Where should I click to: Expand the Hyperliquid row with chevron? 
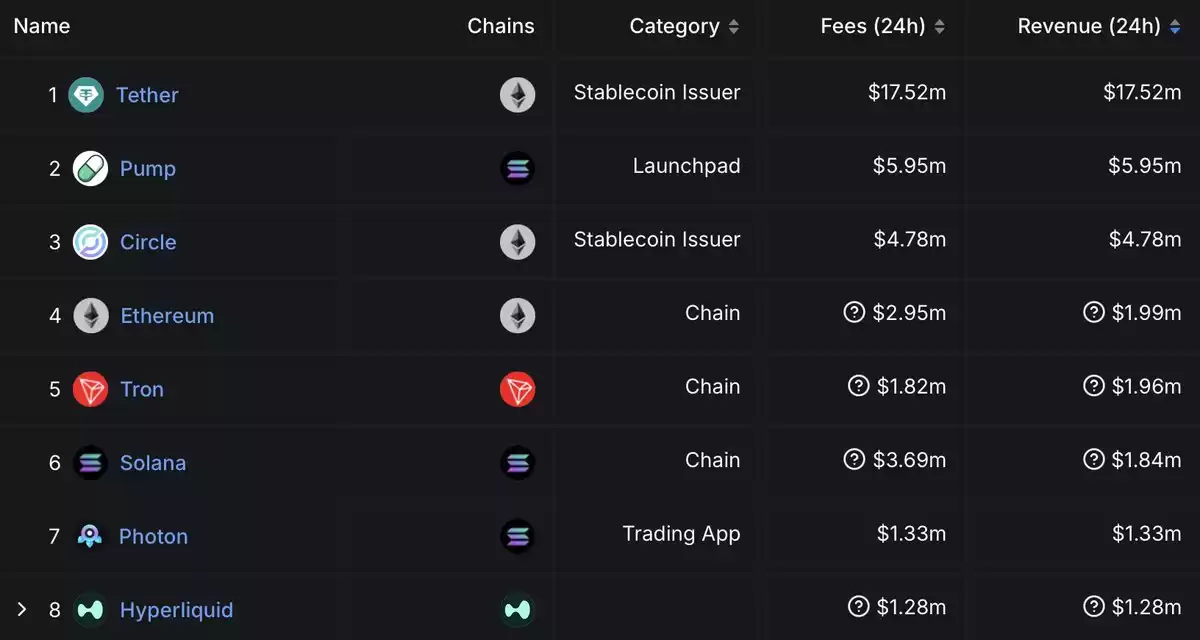point(21,609)
